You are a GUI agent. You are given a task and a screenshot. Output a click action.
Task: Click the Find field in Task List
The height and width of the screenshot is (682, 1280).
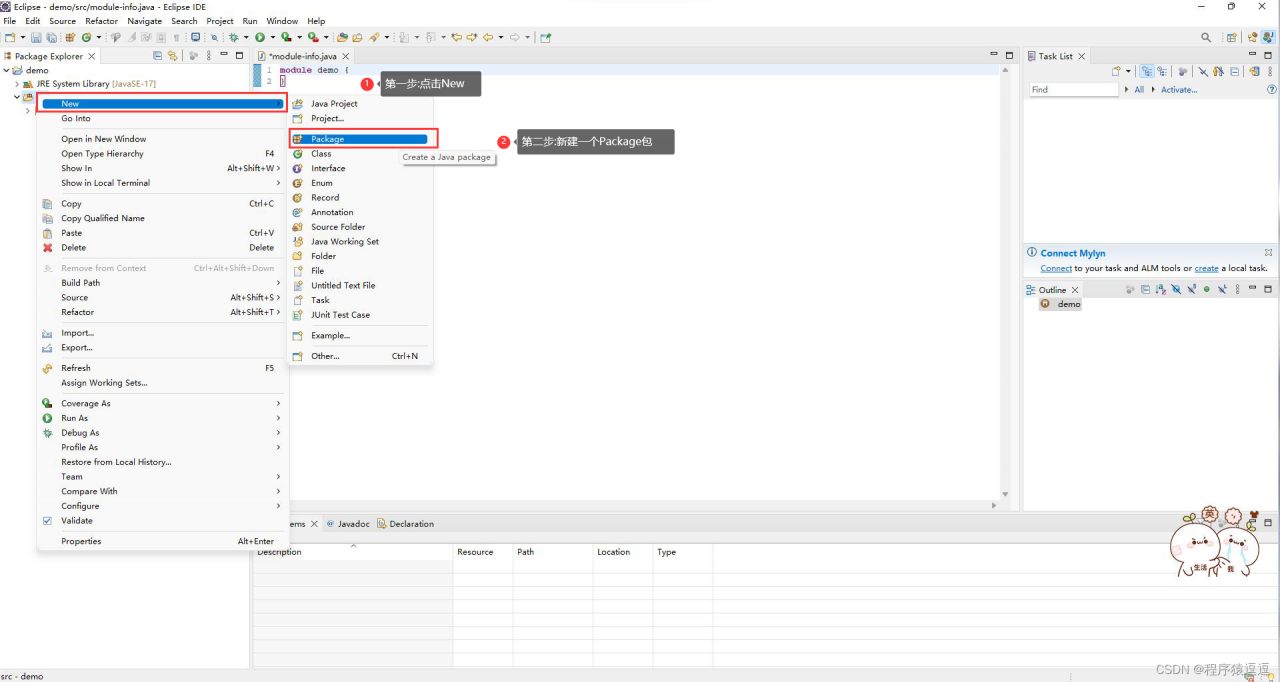click(1073, 90)
